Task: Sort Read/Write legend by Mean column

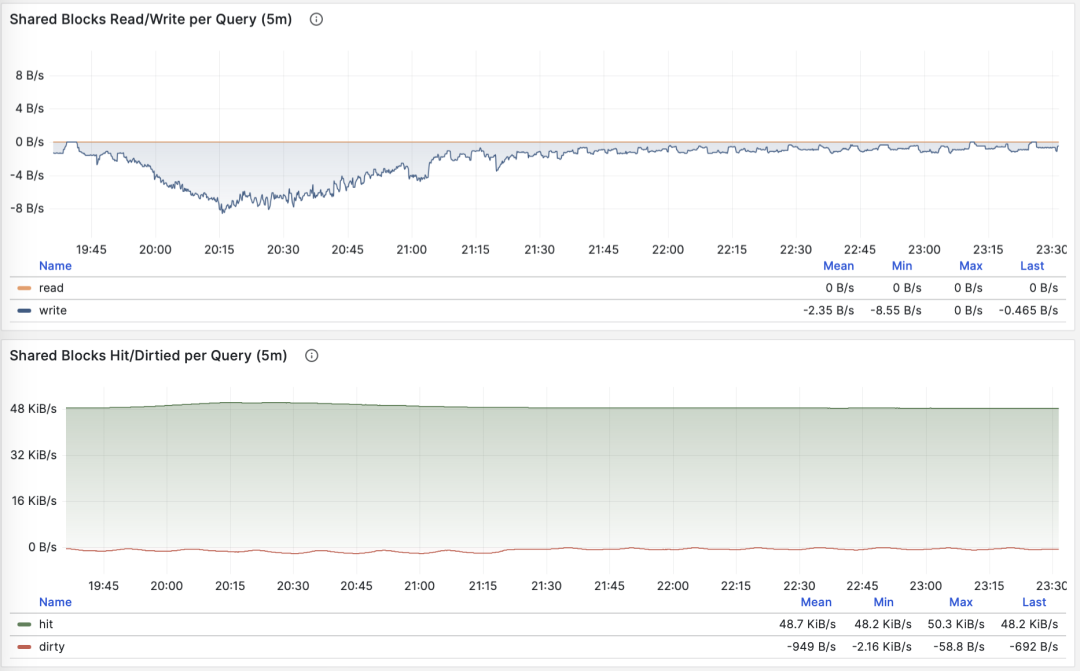Action: pos(838,266)
